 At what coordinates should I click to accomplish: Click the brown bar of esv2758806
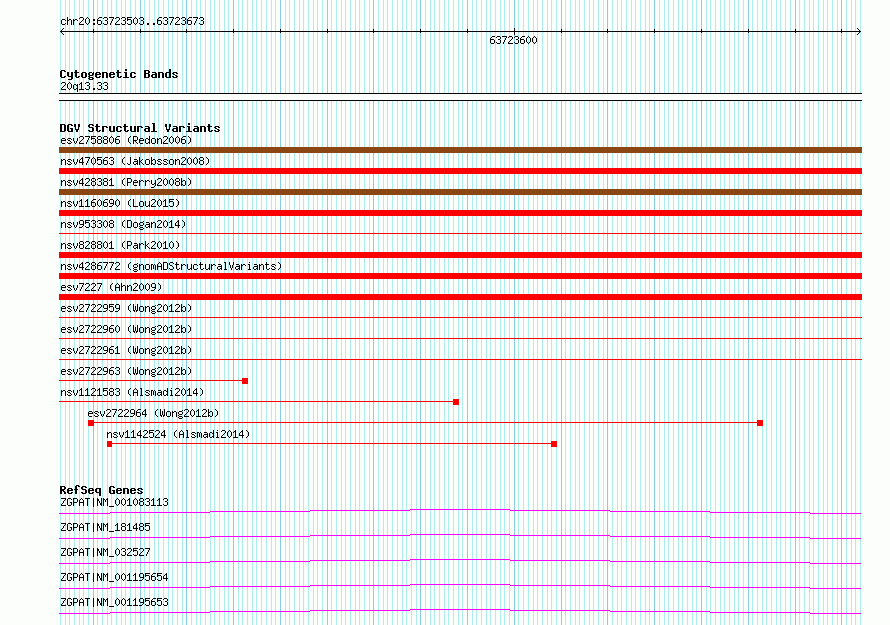(460, 150)
